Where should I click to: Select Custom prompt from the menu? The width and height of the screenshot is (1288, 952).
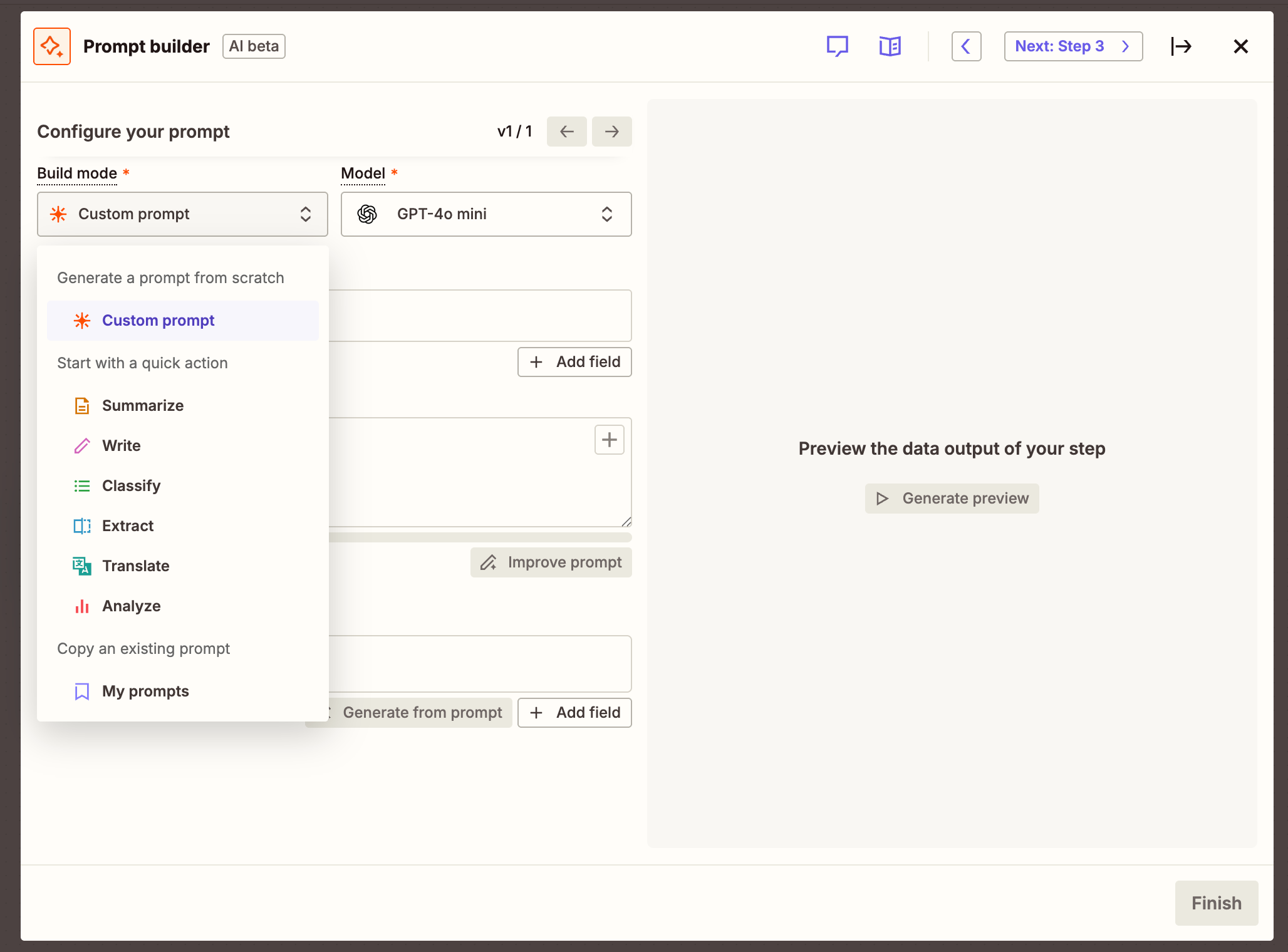click(158, 320)
